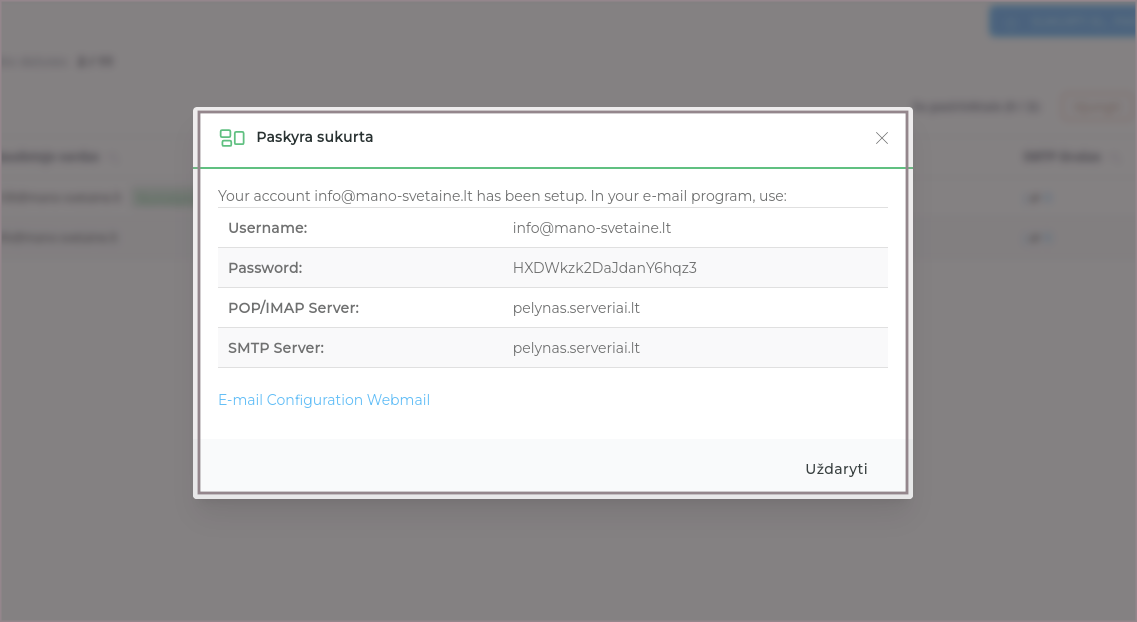The image size is (1137, 622).
Task: Click the SMTP Server: label
Action: tap(276, 348)
